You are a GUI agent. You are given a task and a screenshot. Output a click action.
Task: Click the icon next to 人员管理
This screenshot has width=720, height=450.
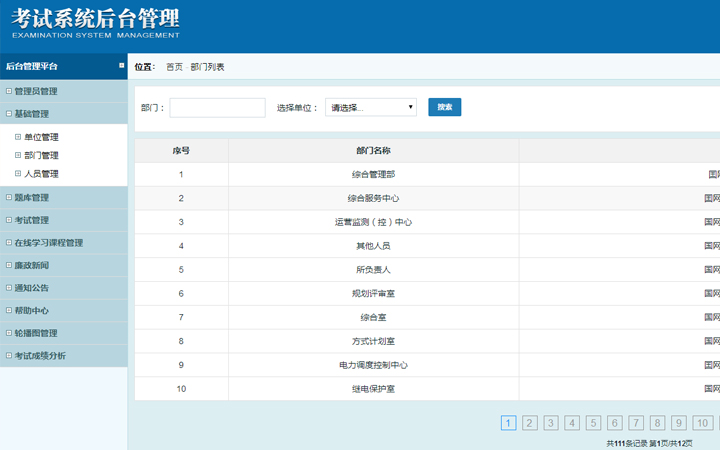click(x=17, y=173)
